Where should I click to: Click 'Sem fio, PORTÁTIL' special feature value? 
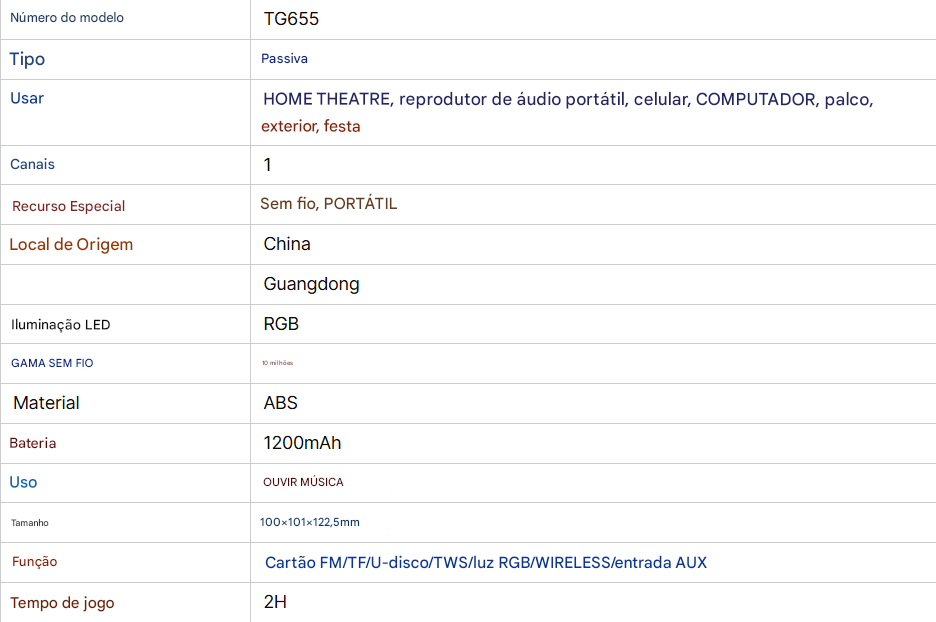coord(328,204)
